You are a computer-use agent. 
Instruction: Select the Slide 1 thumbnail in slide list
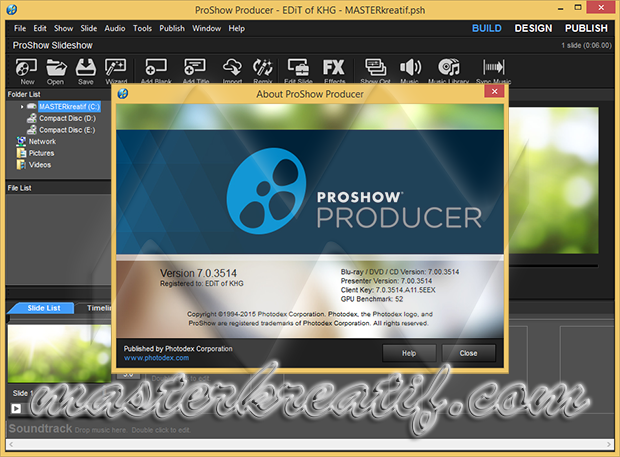click(59, 354)
